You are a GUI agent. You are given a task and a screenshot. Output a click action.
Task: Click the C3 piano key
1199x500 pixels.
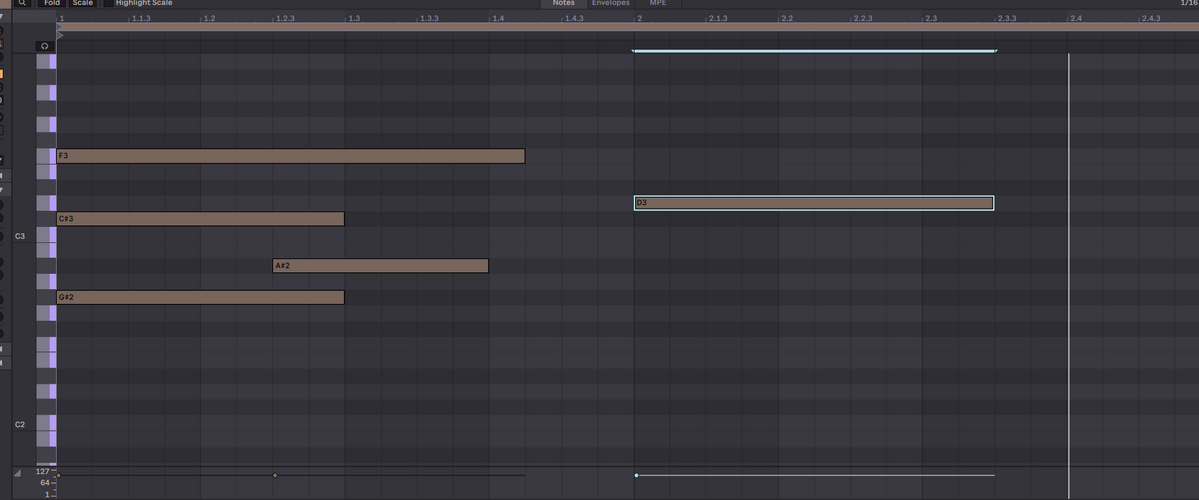point(47,235)
